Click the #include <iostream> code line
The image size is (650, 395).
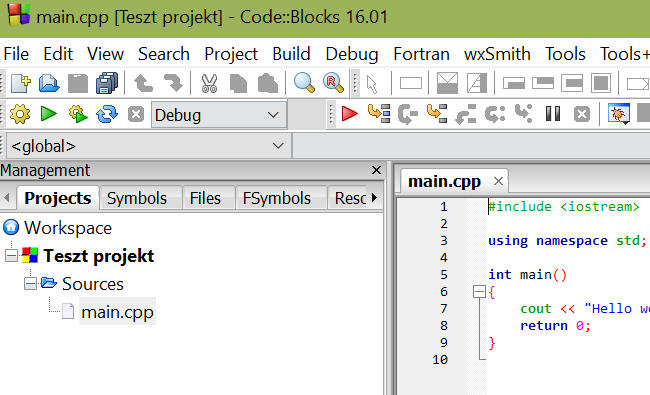coord(564,206)
